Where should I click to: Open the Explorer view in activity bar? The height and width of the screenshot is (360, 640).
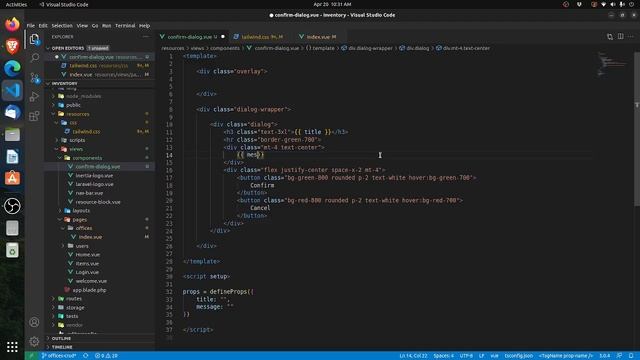(34, 39)
